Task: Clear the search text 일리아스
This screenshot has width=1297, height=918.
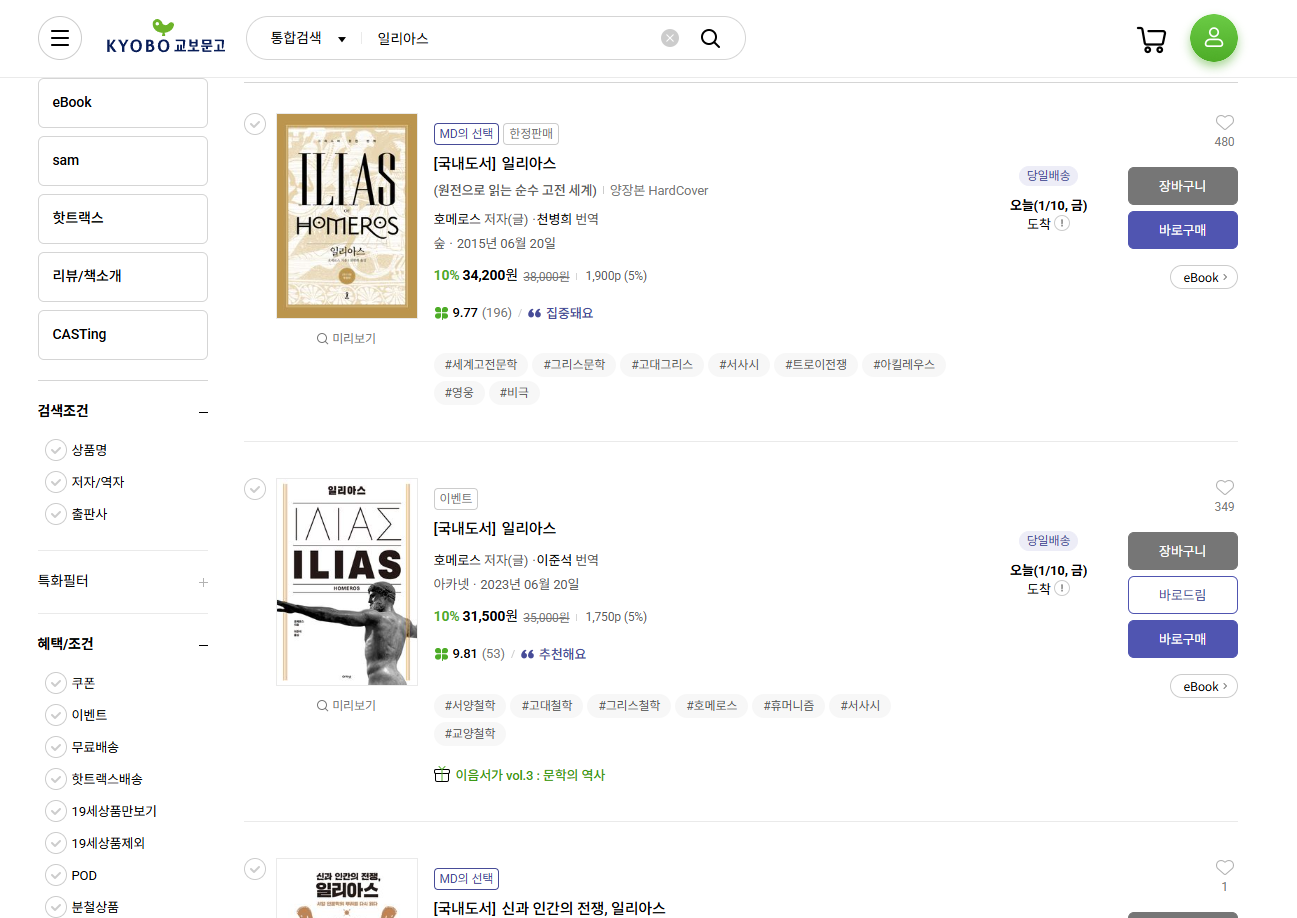Action: coord(670,38)
